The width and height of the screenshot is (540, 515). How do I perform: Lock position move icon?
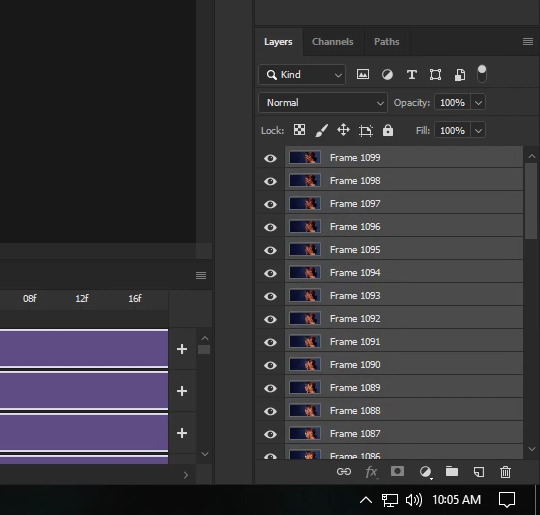(343, 130)
